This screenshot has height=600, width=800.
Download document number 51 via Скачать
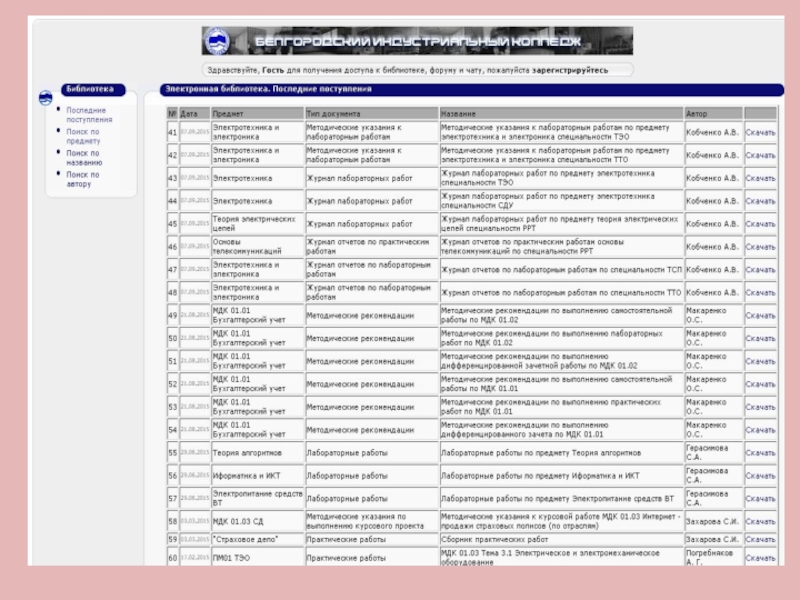(x=760, y=361)
